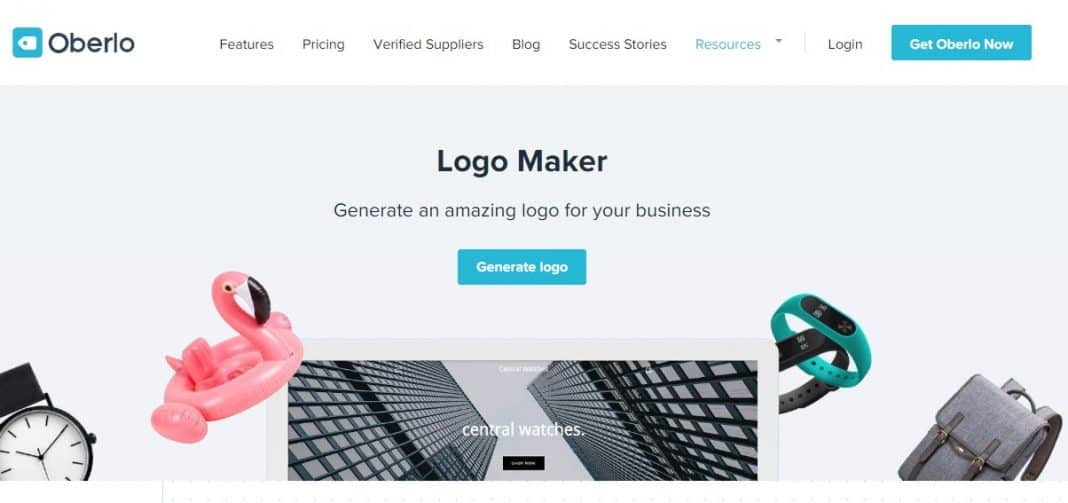Click the 'Generate an amazing logo' subtitle text
The image size is (1068, 503).
(x=522, y=210)
